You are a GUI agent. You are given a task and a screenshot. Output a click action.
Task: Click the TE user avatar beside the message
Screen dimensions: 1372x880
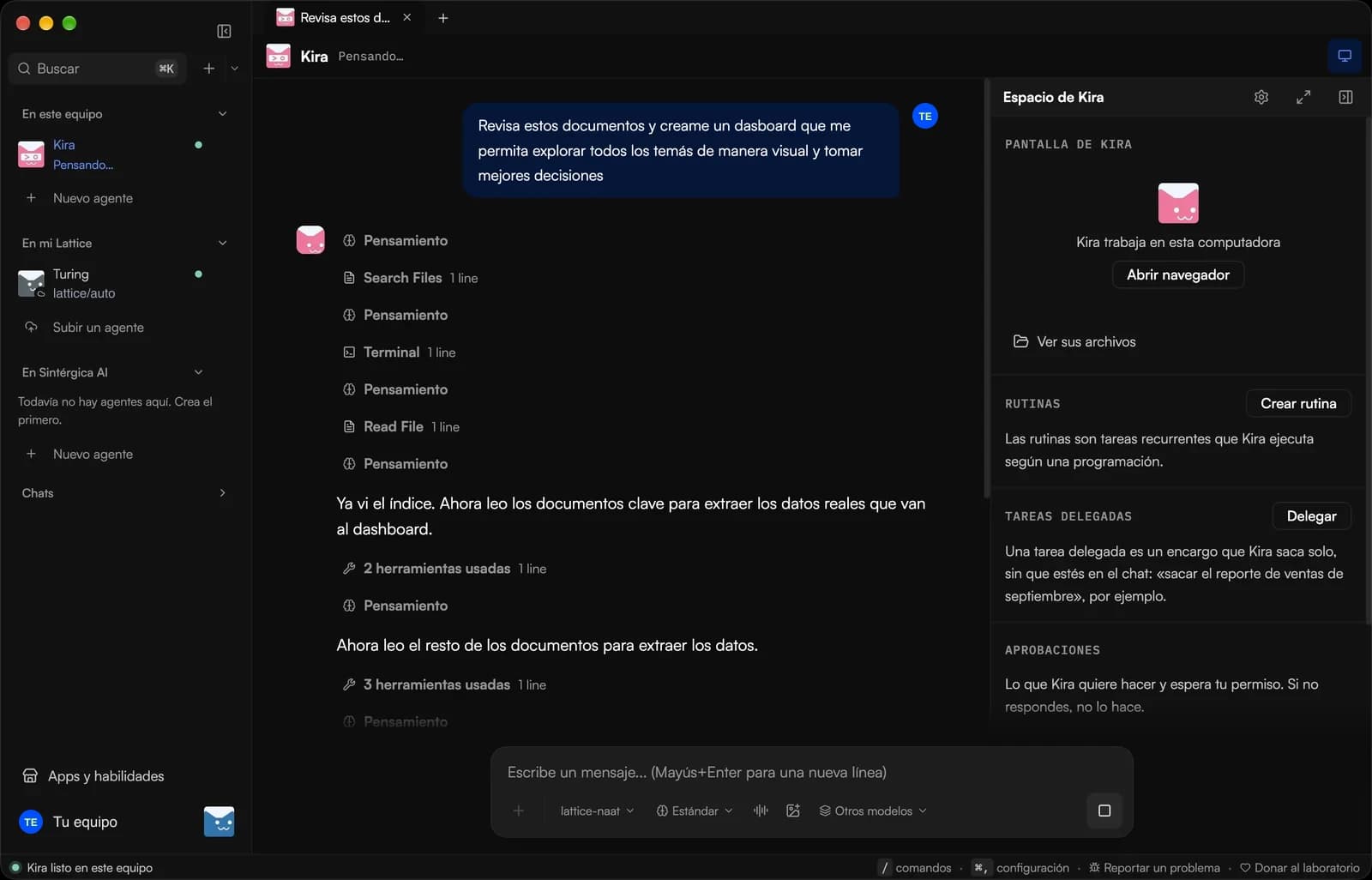(925, 116)
